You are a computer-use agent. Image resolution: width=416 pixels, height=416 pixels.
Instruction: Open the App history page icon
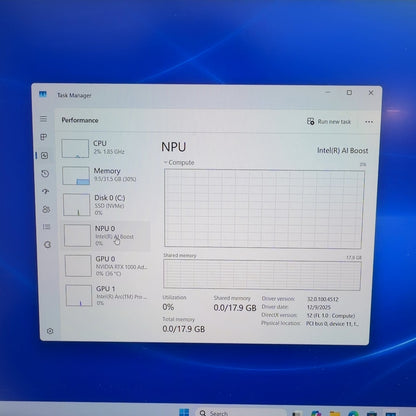(x=45, y=174)
